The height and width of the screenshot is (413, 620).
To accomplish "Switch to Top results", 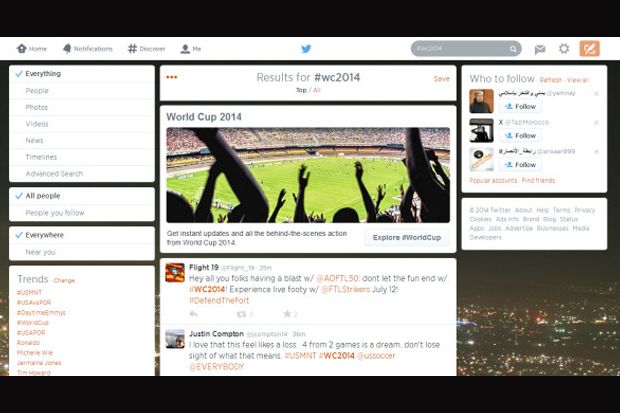I will tap(301, 90).
